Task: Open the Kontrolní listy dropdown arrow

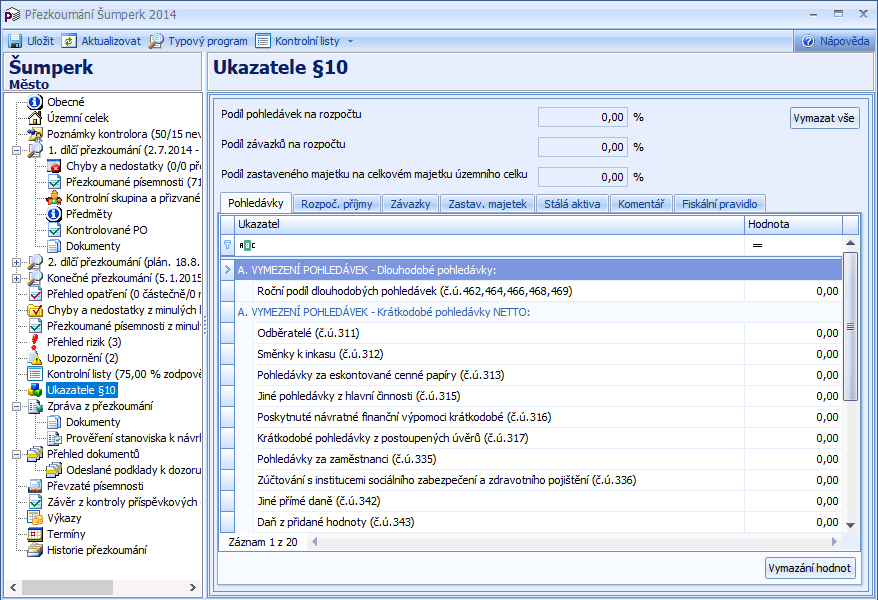Action: point(351,41)
